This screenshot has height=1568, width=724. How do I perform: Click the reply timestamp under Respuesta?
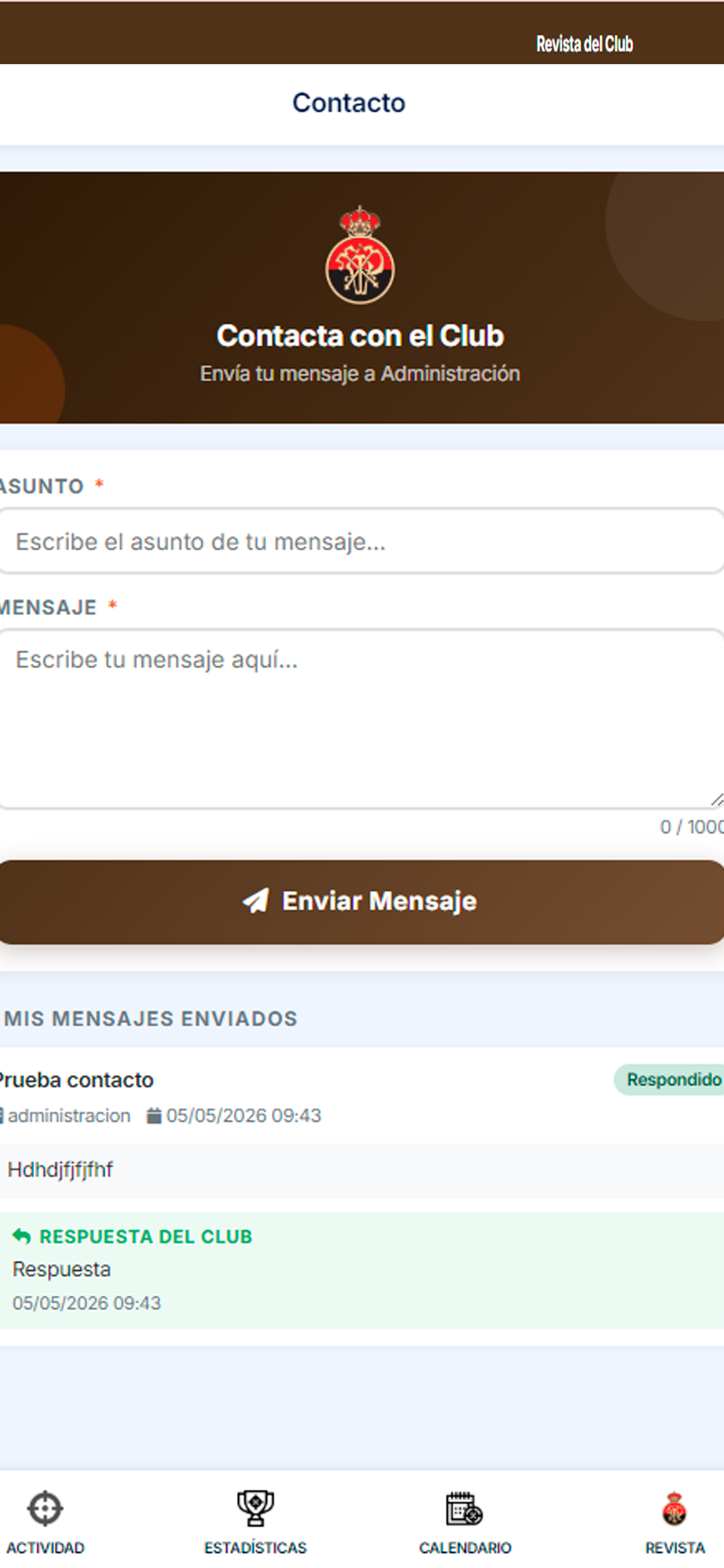coord(86,1303)
